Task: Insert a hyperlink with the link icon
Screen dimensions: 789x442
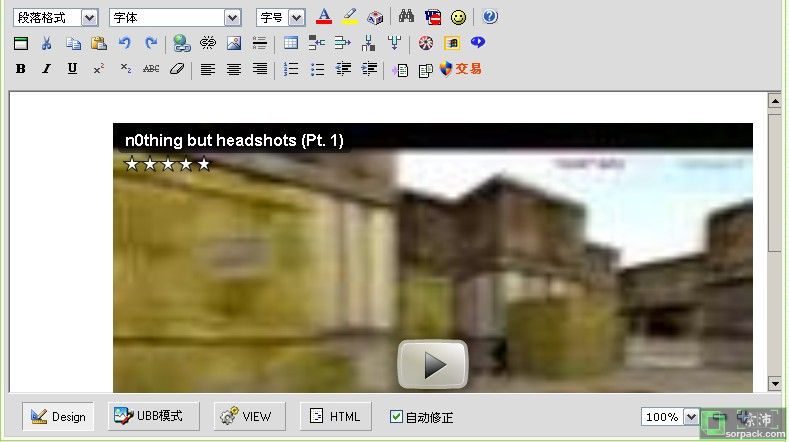Action: (181, 43)
